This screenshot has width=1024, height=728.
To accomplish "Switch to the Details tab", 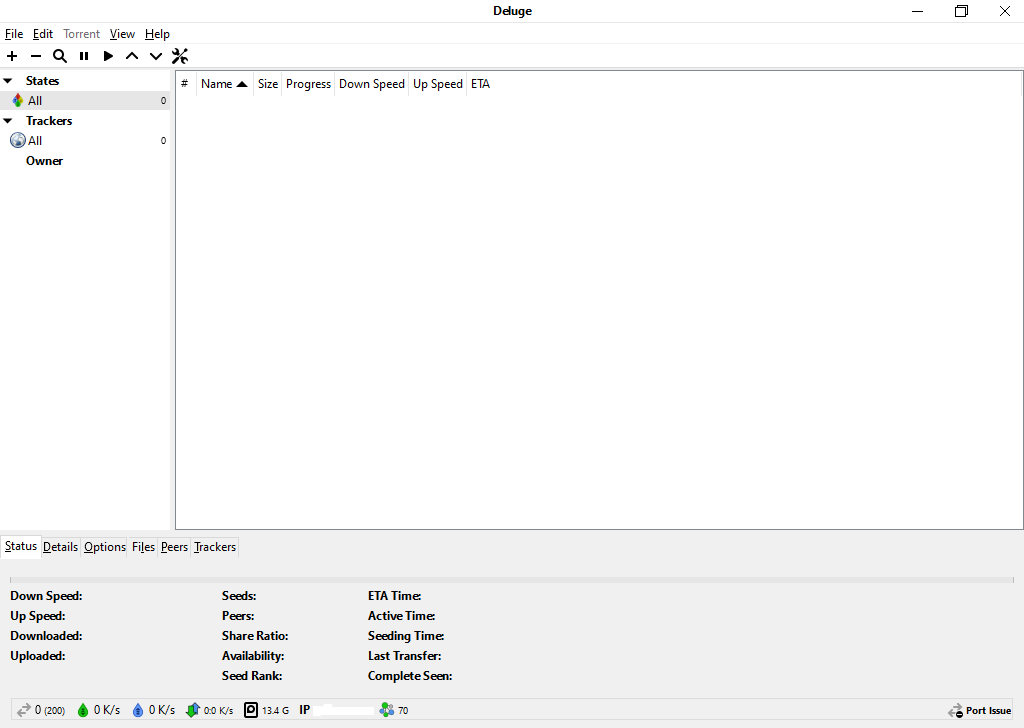I will (x=60, y=547).
